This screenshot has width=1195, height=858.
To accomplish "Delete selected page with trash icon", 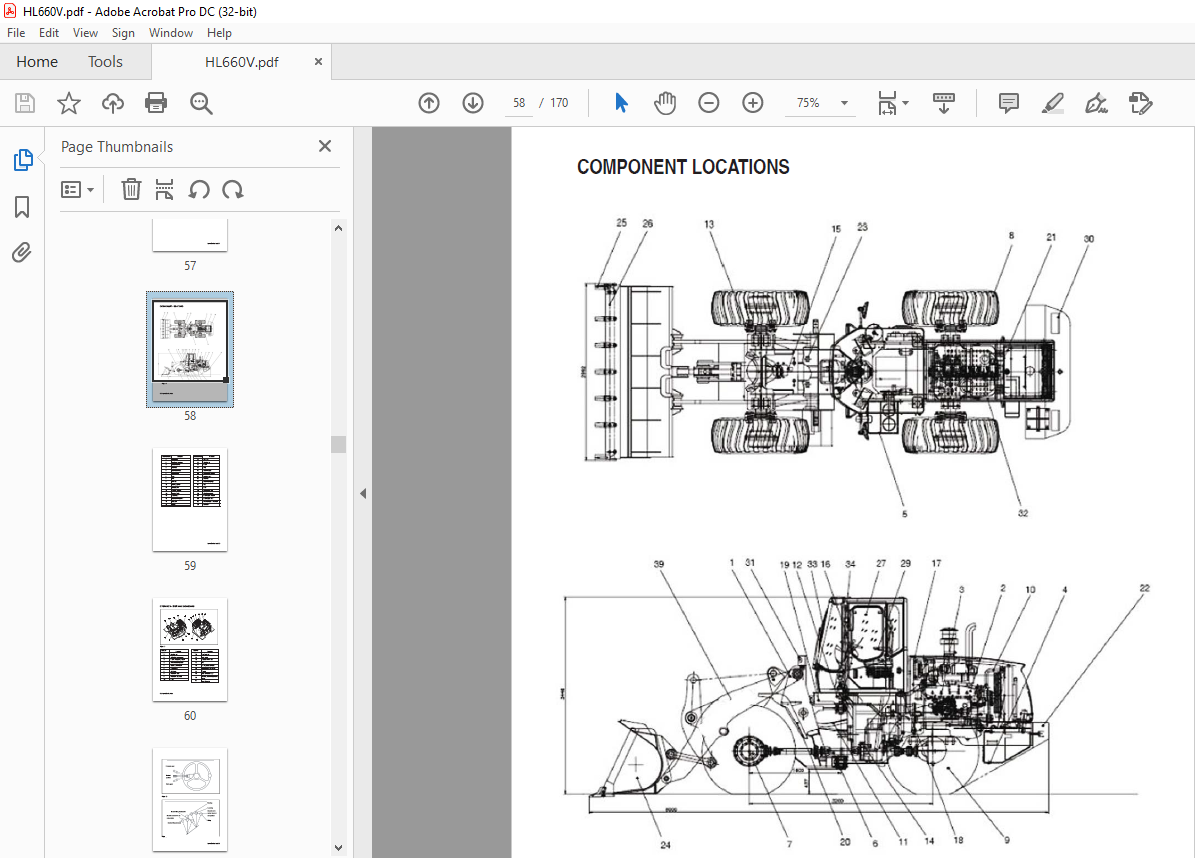I will point(131,190).
